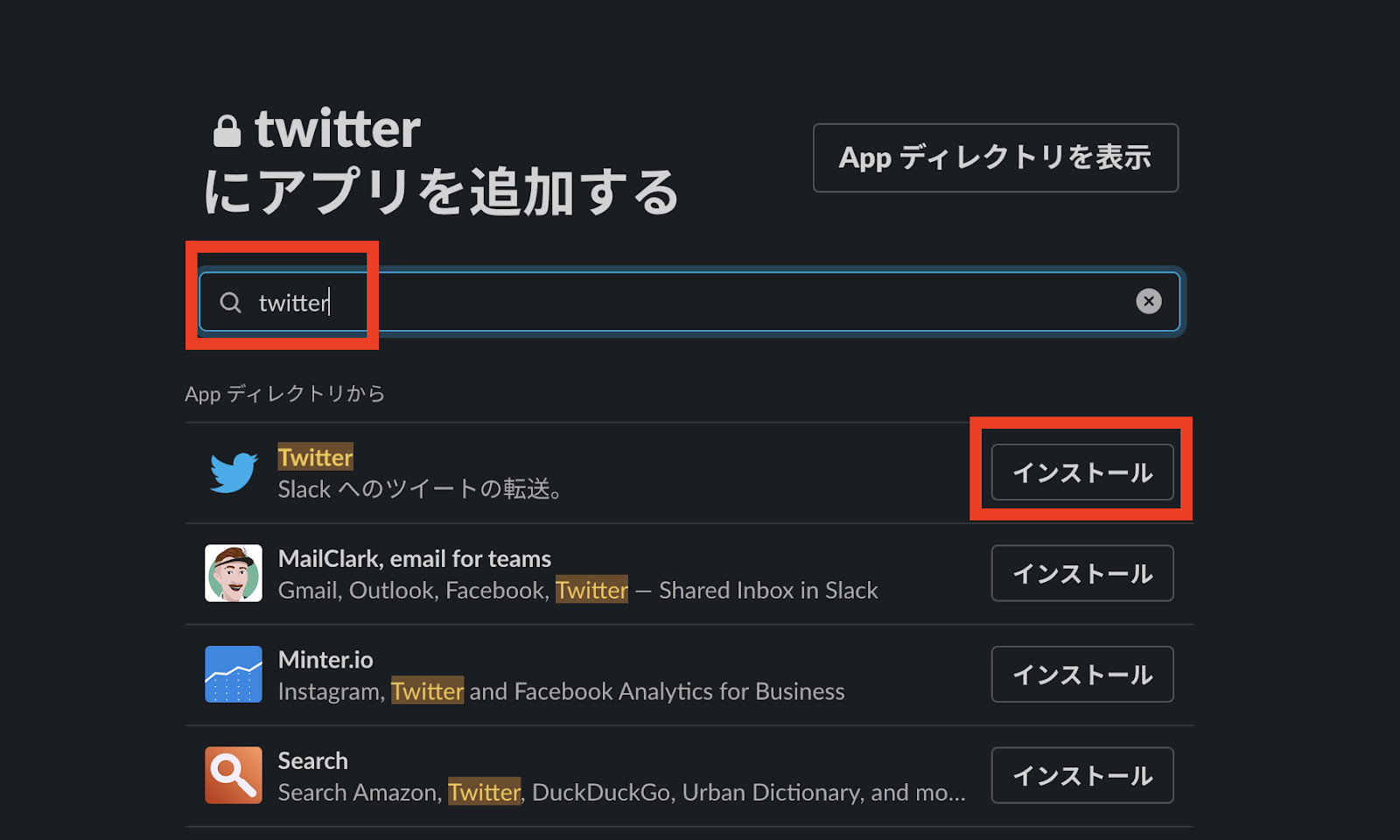Click the Facebook Analytics for Business description

coord(562,691)
